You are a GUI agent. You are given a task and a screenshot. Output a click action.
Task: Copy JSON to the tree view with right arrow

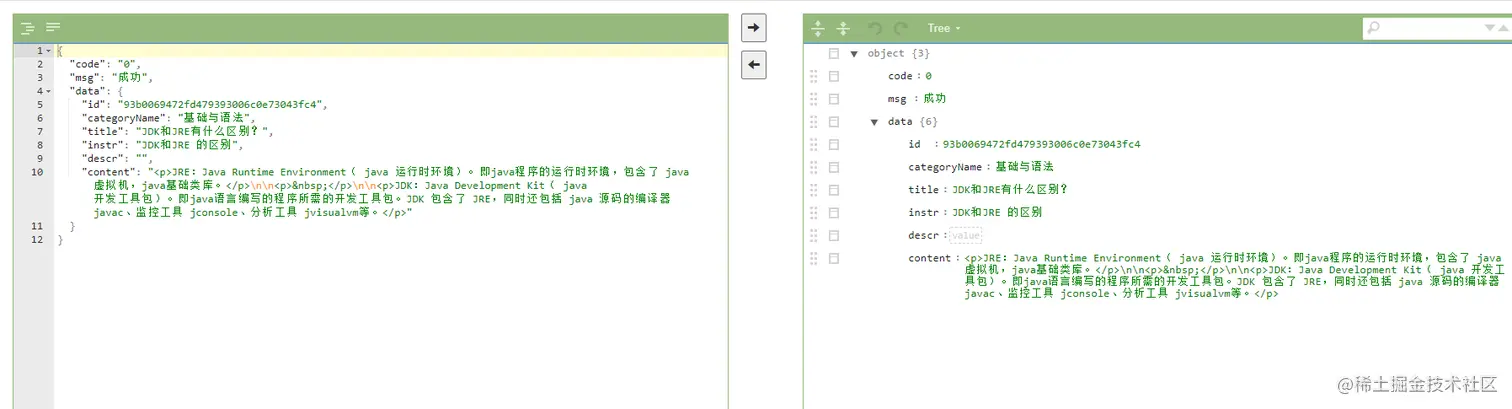click(753, 28)
